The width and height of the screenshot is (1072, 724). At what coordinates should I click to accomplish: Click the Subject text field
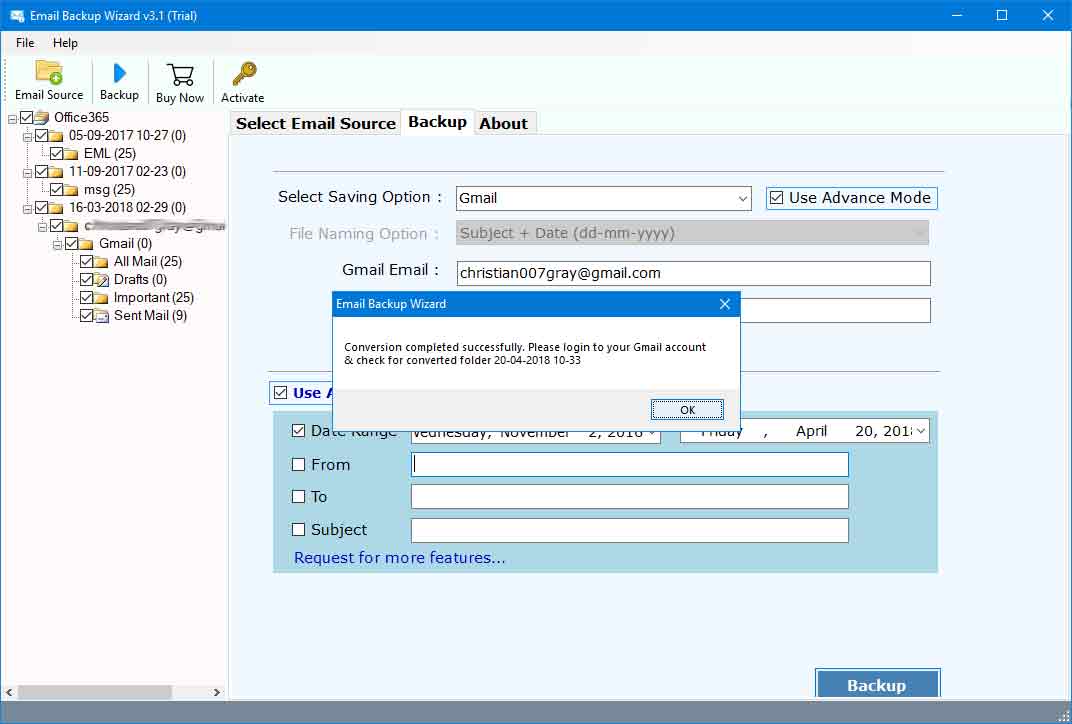pos(630,531)
